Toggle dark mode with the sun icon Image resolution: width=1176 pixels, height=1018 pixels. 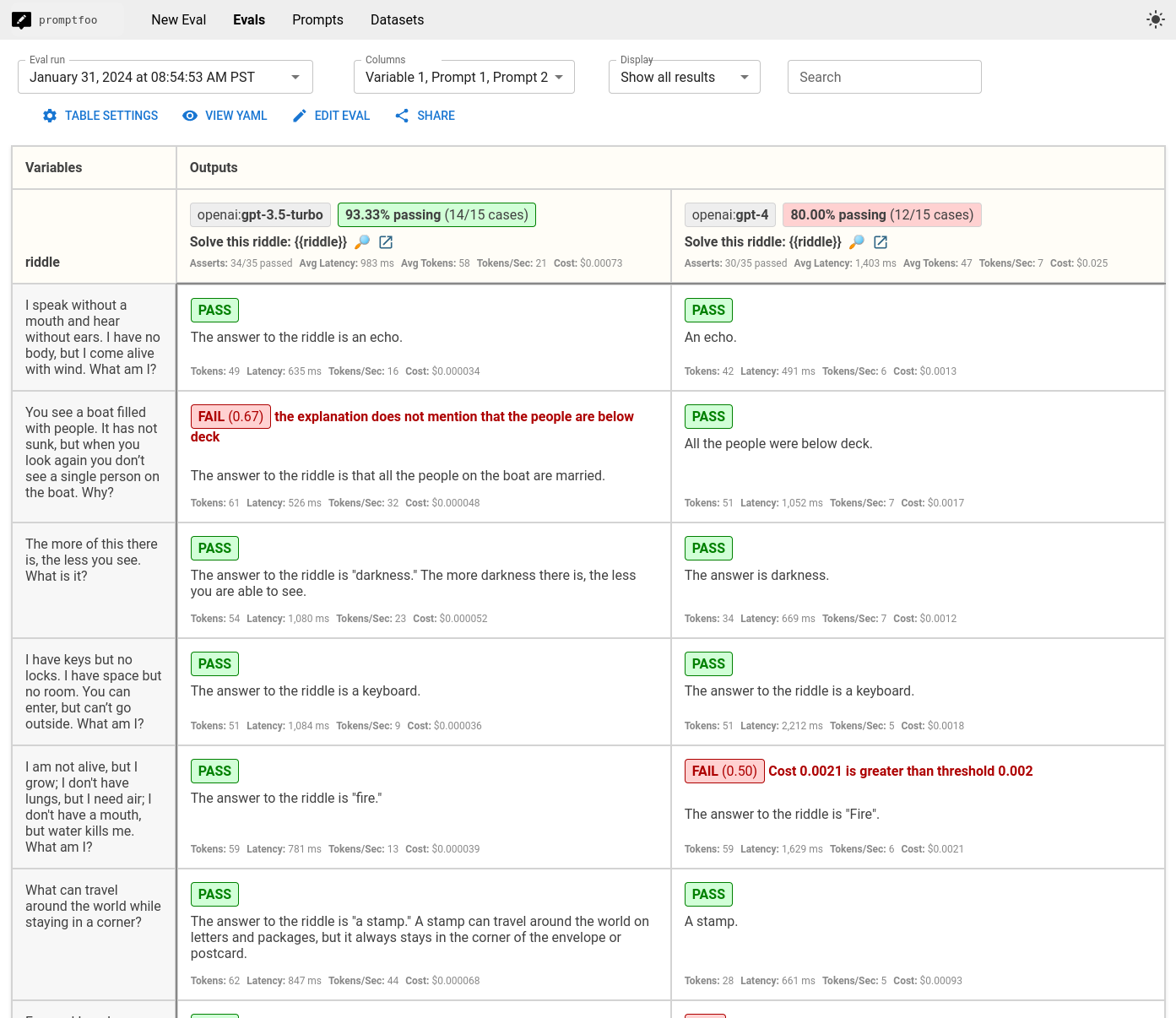pyautogui.click(x=1155, y=19)
